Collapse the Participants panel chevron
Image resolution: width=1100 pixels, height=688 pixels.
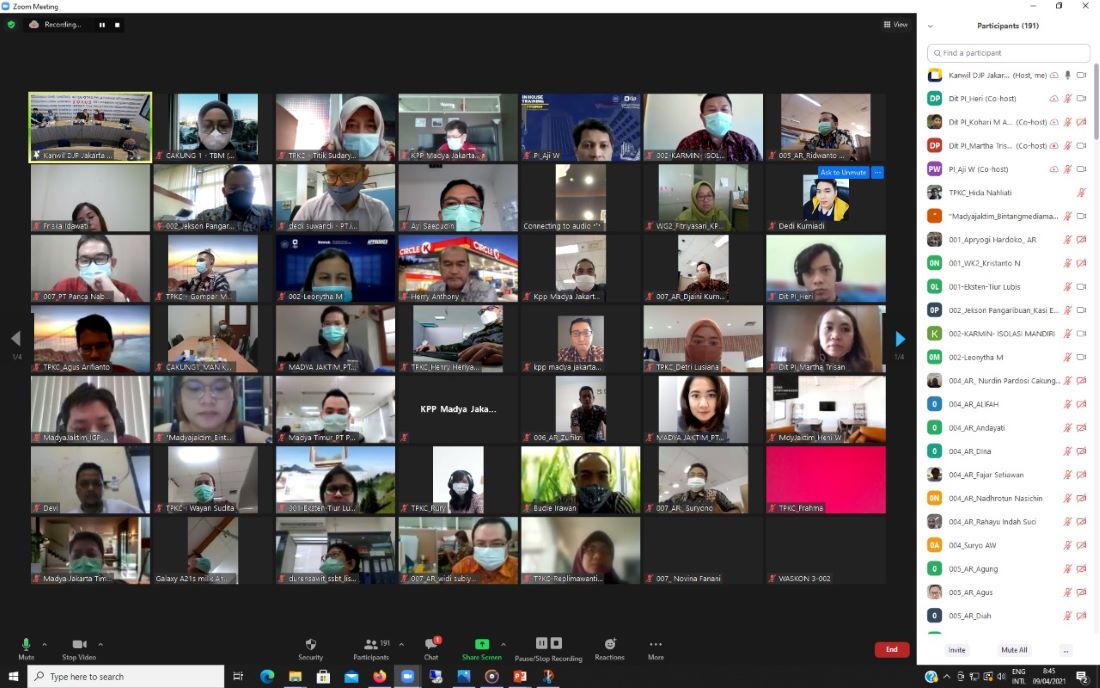[x=930, y=26]
